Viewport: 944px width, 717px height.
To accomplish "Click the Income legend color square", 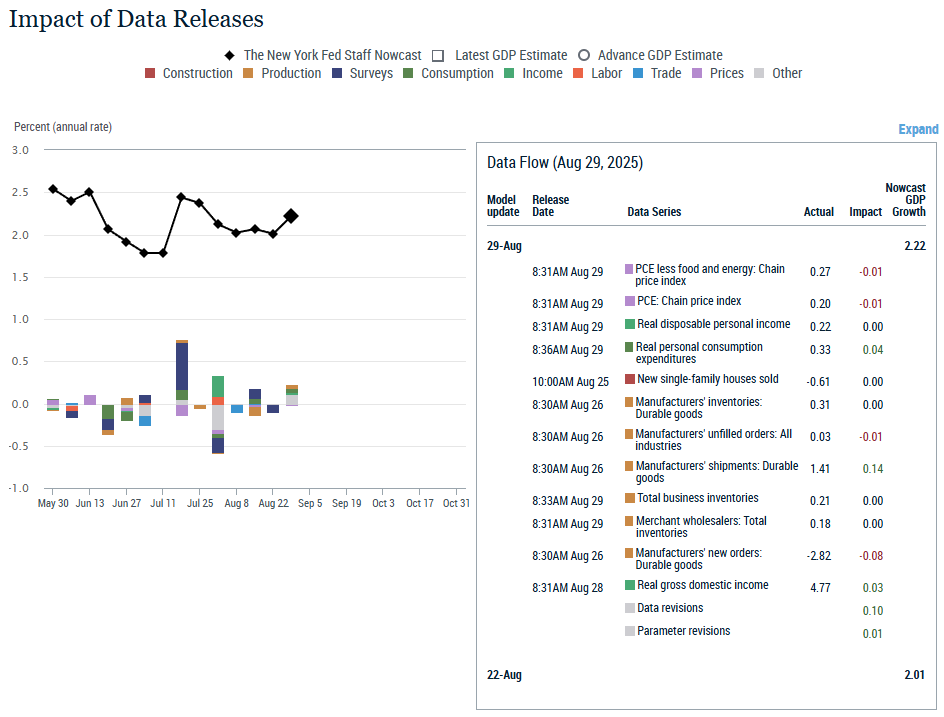I will [x=509, y=73].
